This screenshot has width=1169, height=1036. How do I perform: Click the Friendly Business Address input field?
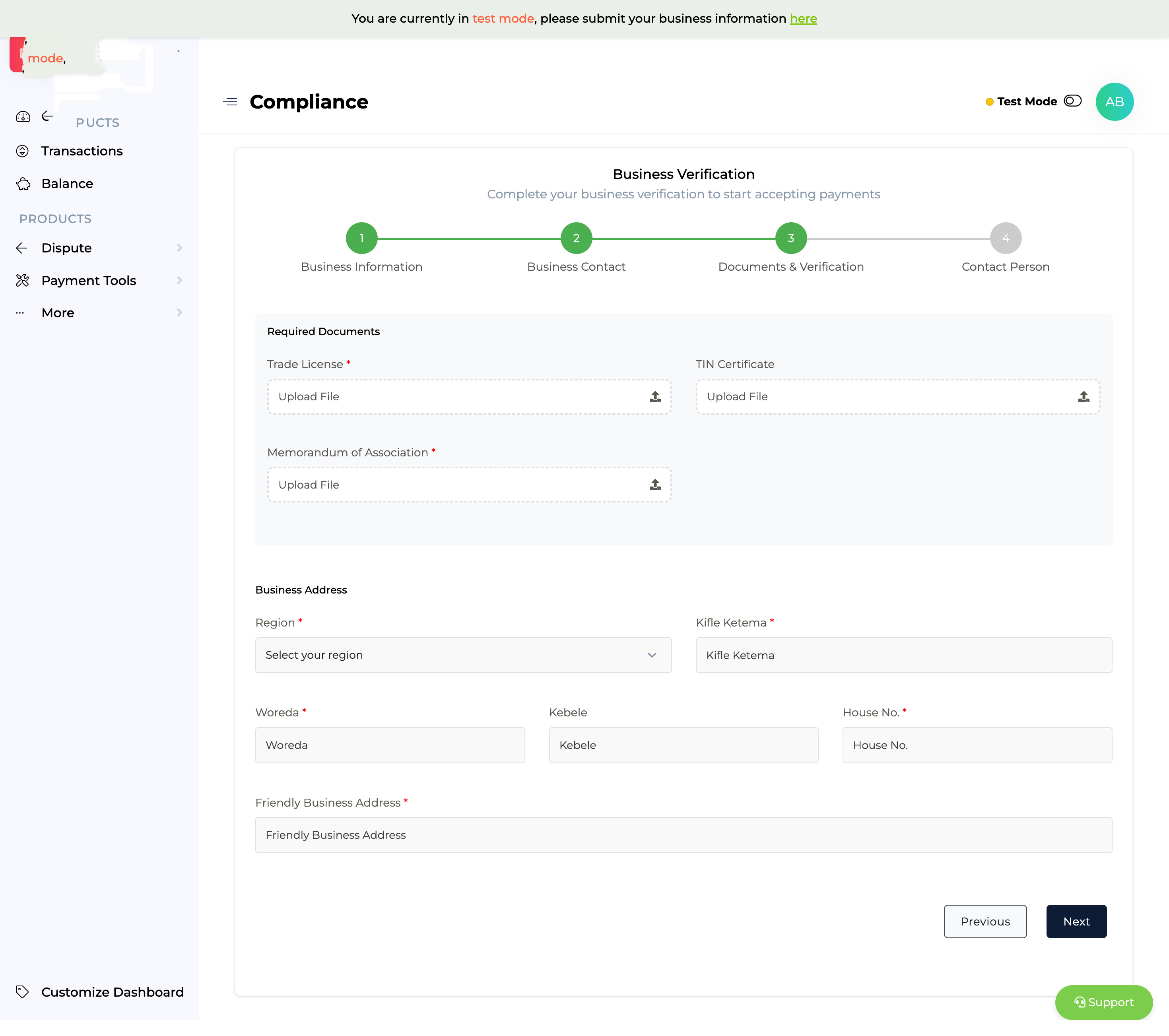point(683,835)
